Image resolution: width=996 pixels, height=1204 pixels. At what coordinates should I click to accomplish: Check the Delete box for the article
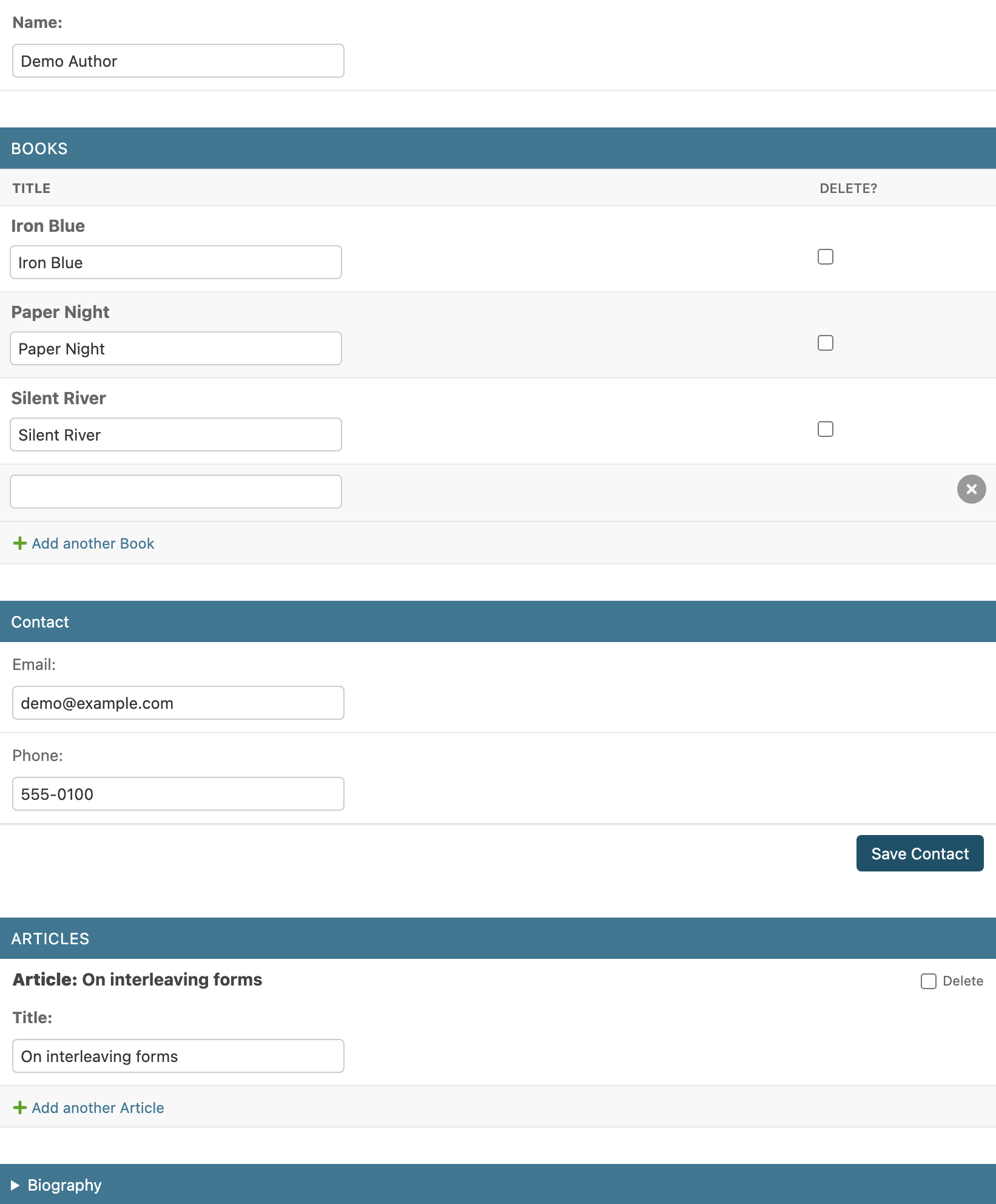929,981
